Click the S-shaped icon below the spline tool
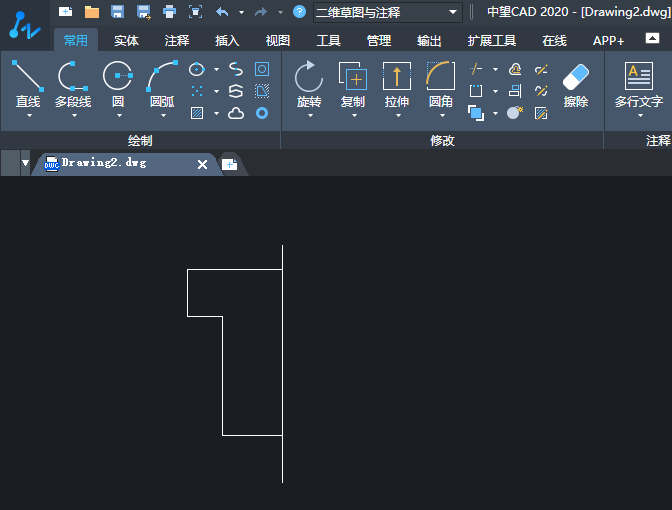This screenshot has height=510, width=672. click(236, 91)
